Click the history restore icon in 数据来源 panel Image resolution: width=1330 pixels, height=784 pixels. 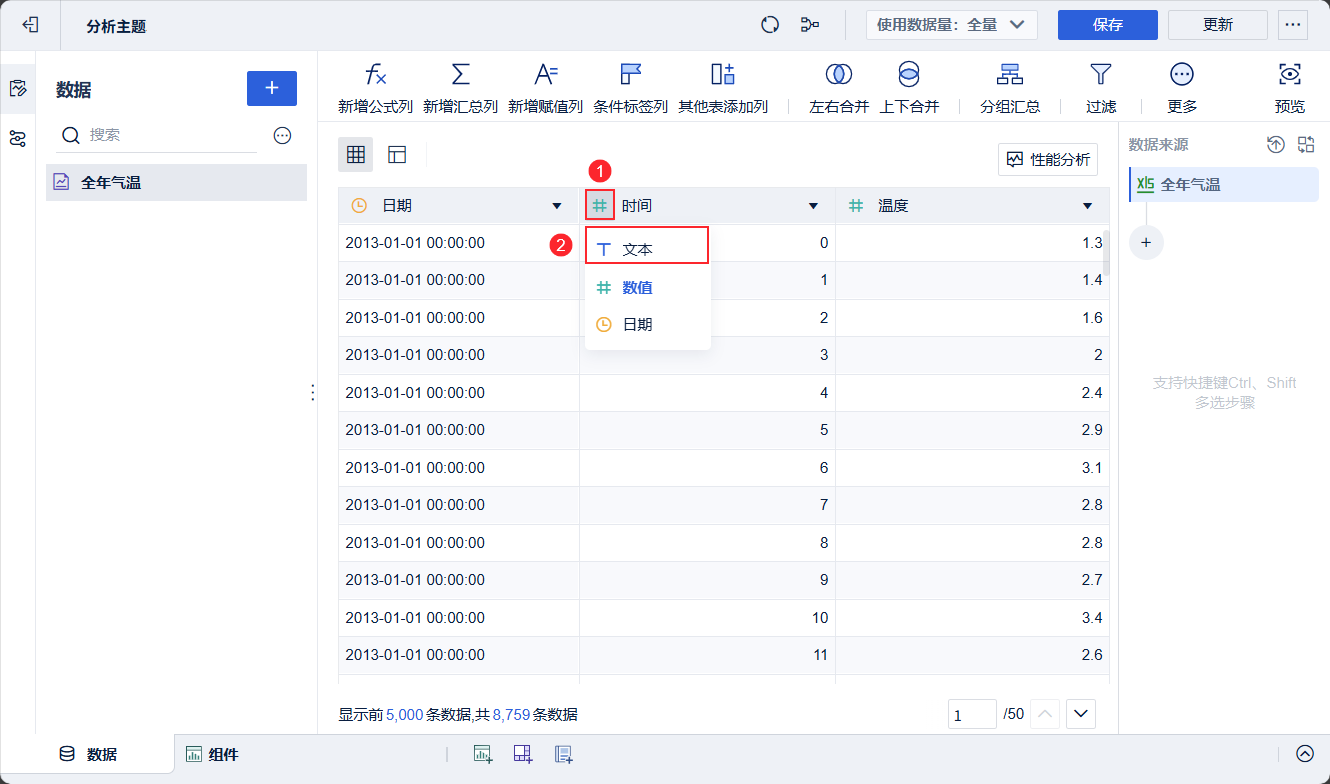(1276, 145)
